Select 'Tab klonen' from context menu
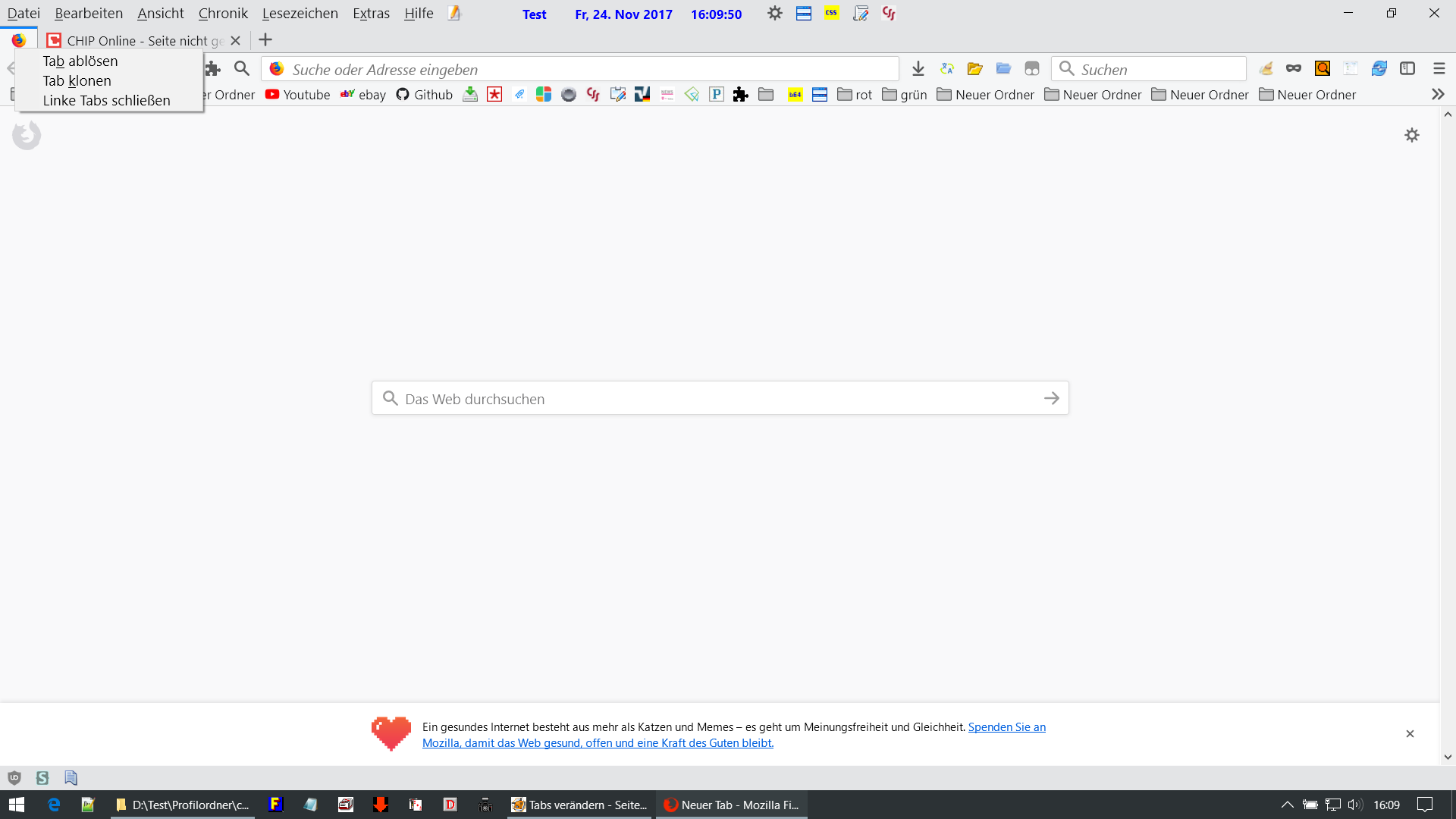This screenshot has height=819, width=1456. point(77,80)
